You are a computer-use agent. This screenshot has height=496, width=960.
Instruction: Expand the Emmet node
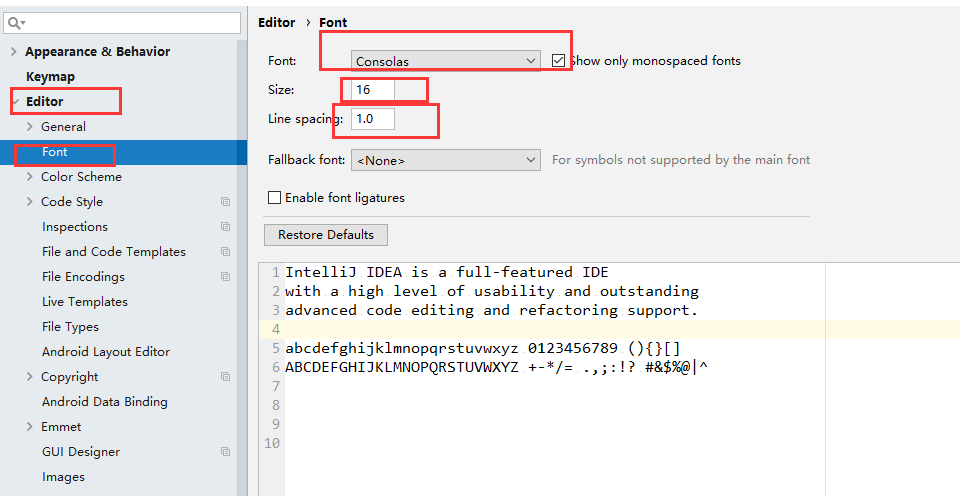29,427
